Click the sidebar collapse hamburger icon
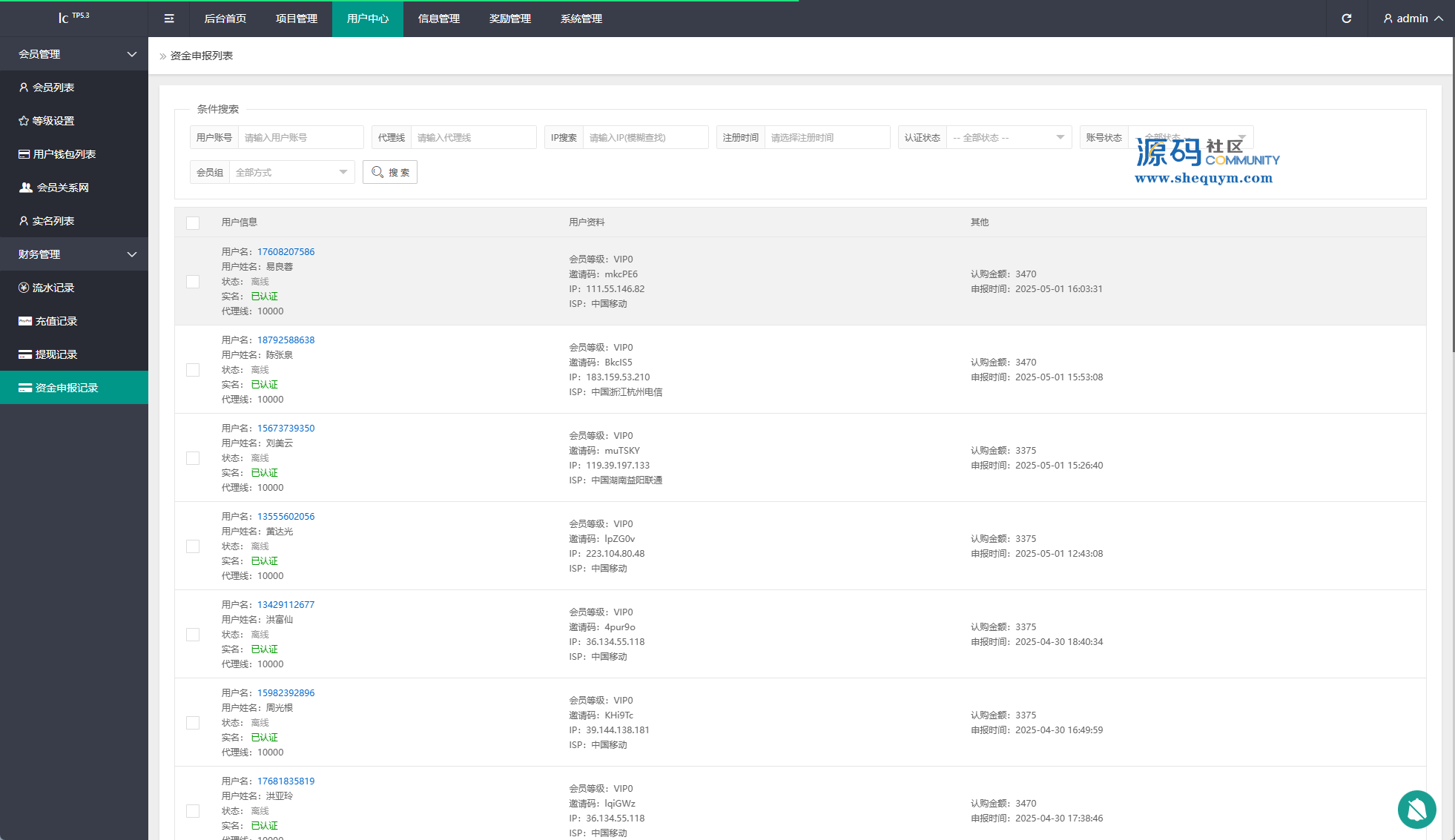The width and height of the screenshot is (1455, 840). (169, 19)
